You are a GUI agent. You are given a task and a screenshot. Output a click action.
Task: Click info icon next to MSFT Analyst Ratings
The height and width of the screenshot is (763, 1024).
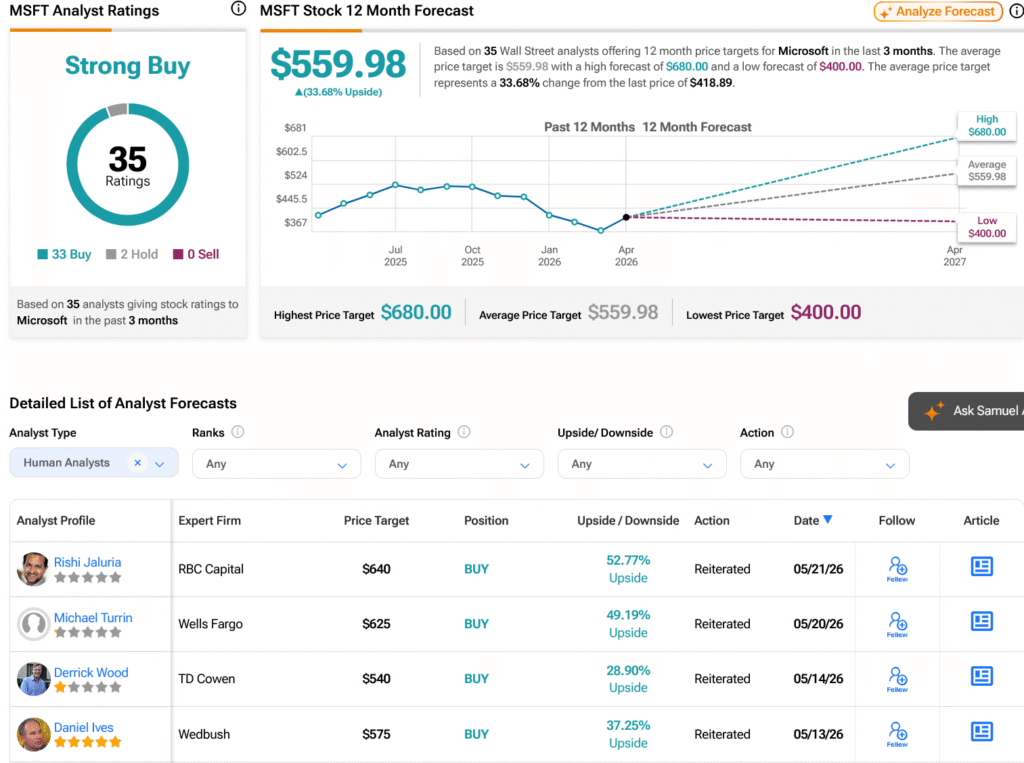tap(238, 9)
